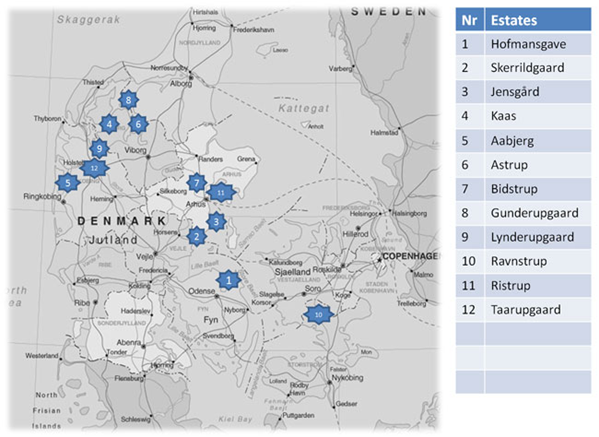
Task: Click the Estates column header
Action: pyautogui.click(x=538, y=19)
